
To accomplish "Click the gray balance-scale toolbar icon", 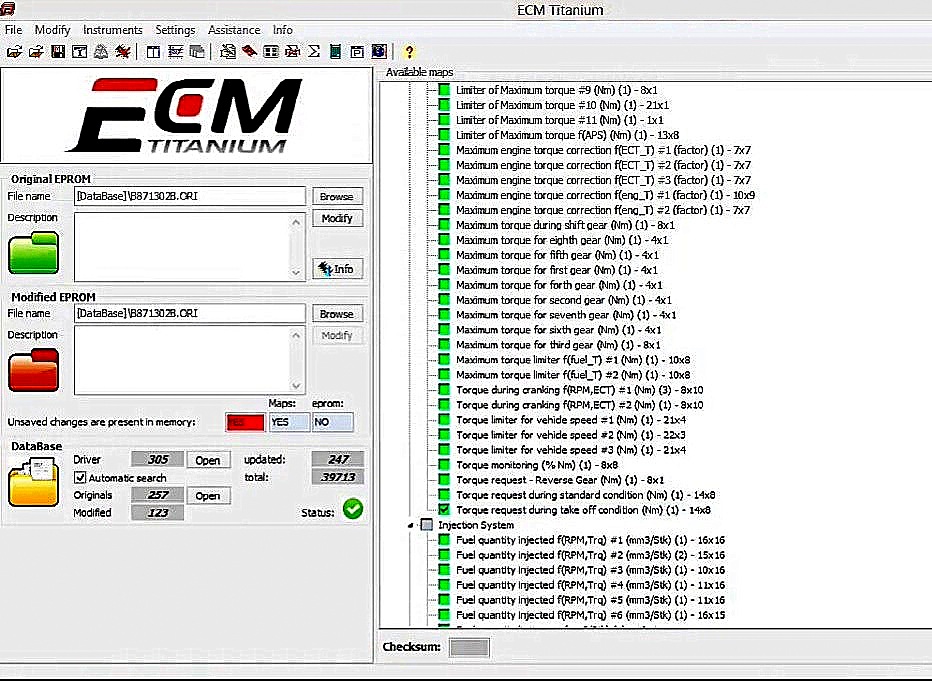I will [x=101, y=52].
